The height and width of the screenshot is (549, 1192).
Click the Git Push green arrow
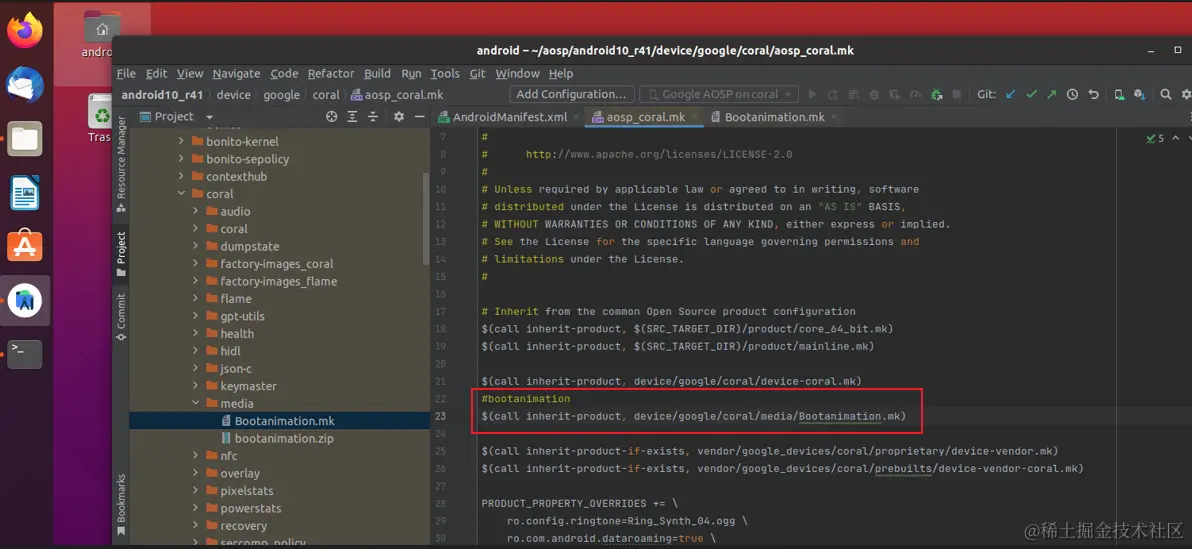pyautogui.click(x=1051, y=94)
